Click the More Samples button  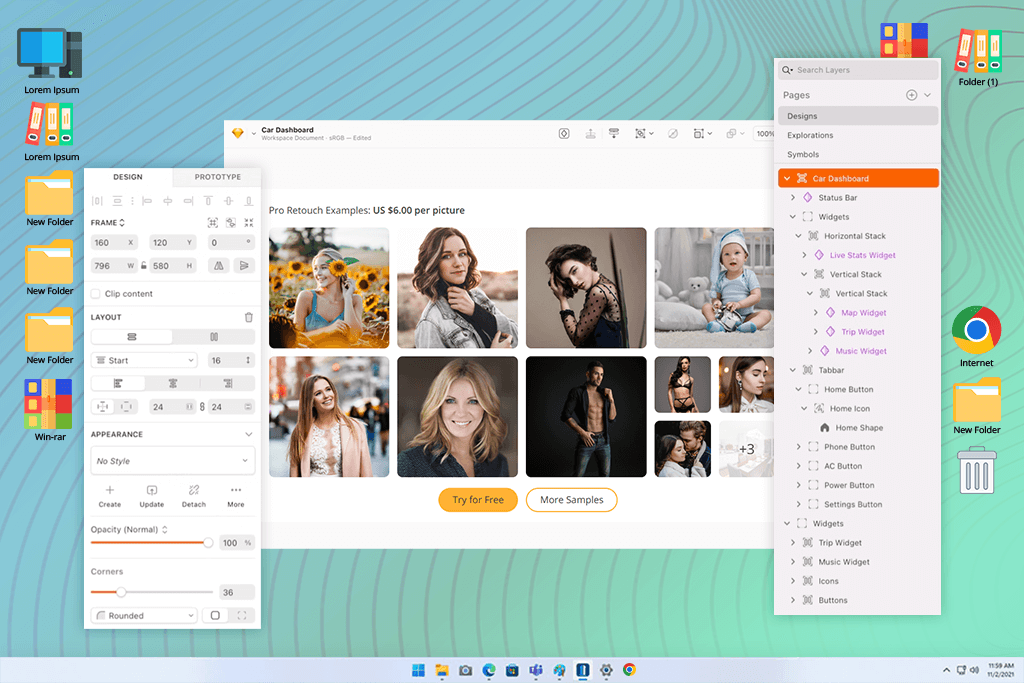tap(571, 500)
